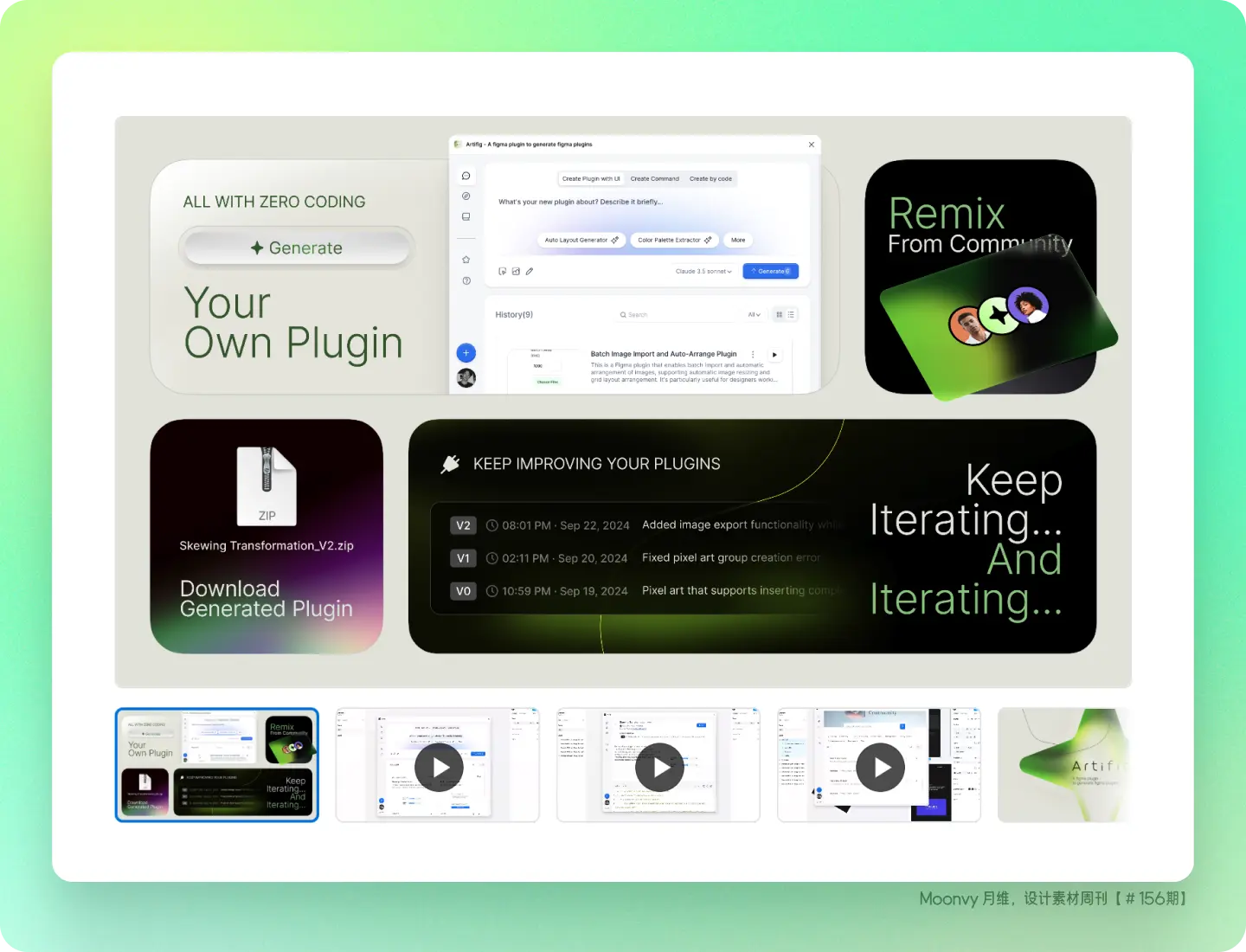The image size is (1246, 952).
Task: Click the star favorites icon in sidebar
Action: [466, 260]
